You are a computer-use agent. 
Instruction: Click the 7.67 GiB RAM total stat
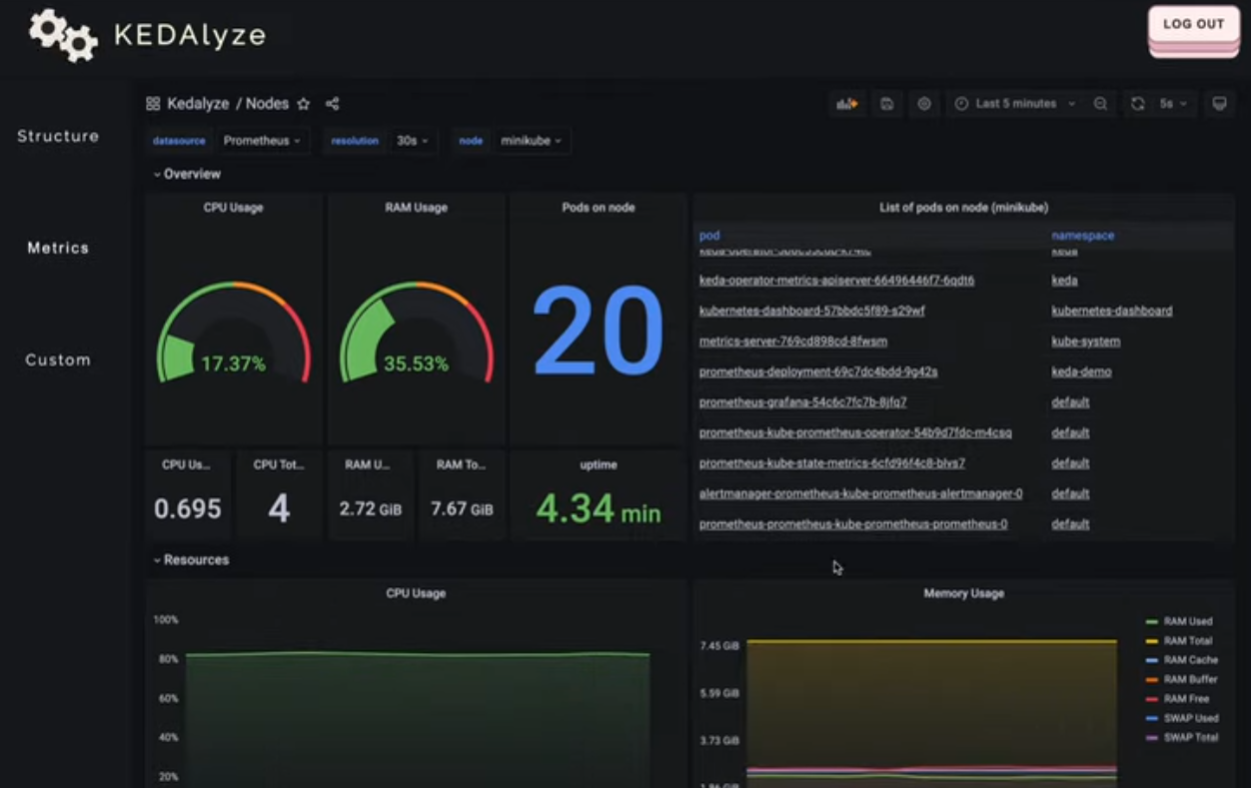tap(462, 509)
